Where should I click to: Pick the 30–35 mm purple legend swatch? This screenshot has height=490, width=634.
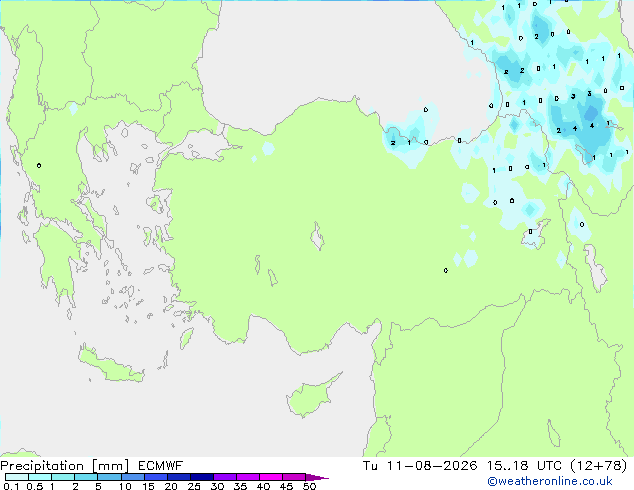click(224, 477)
